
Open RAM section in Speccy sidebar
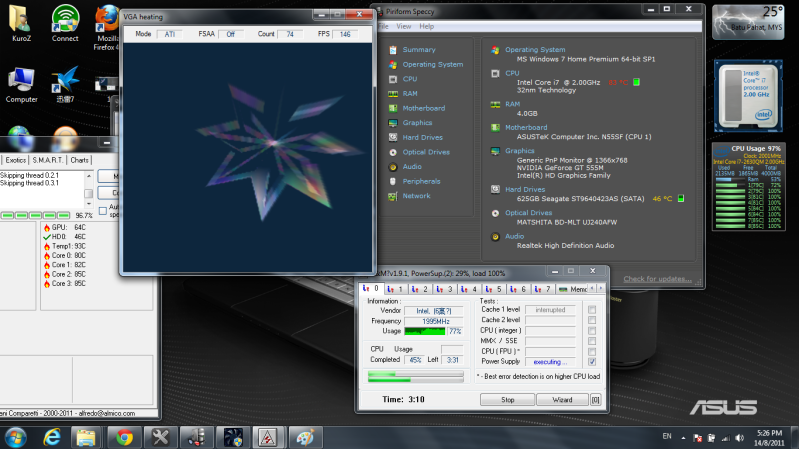click(x=408, y=93)
